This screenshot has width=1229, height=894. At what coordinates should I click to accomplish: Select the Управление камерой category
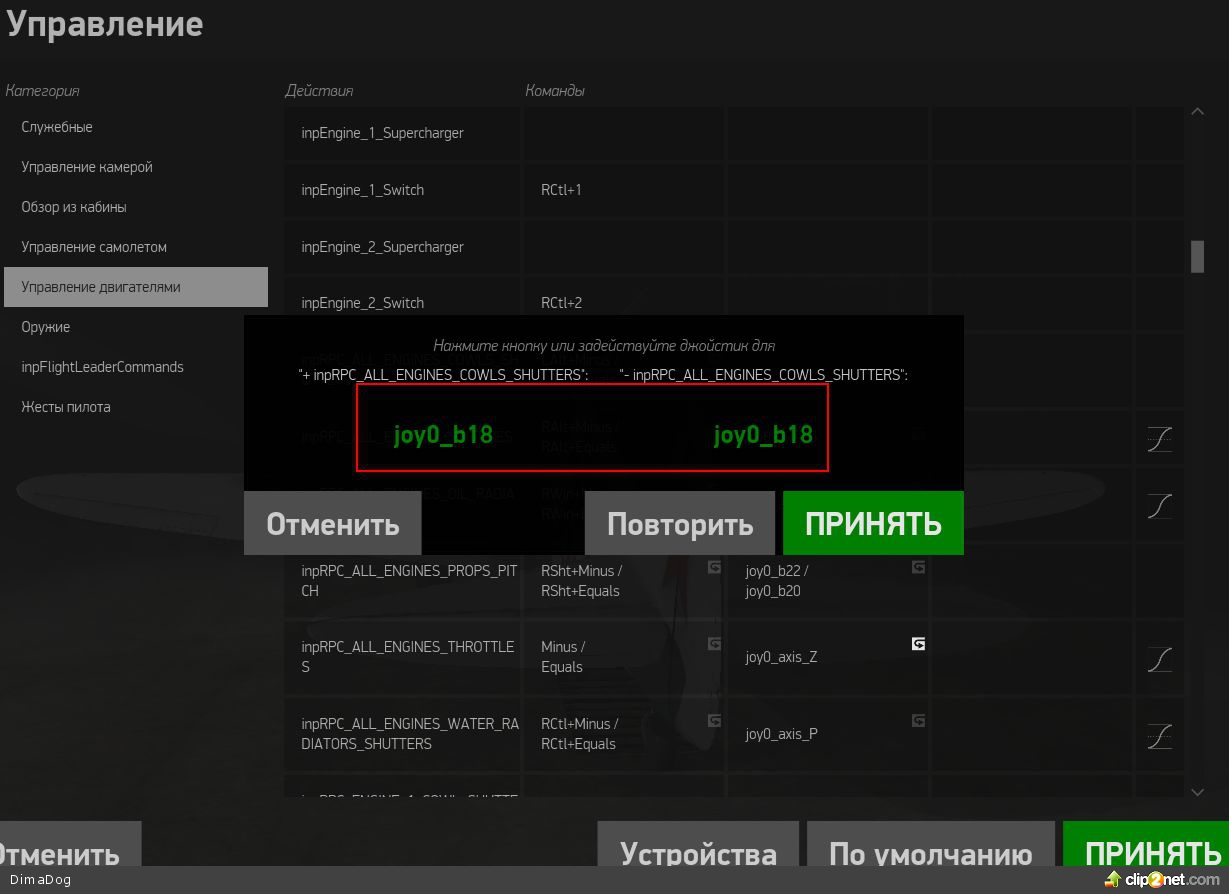point(136,167)
